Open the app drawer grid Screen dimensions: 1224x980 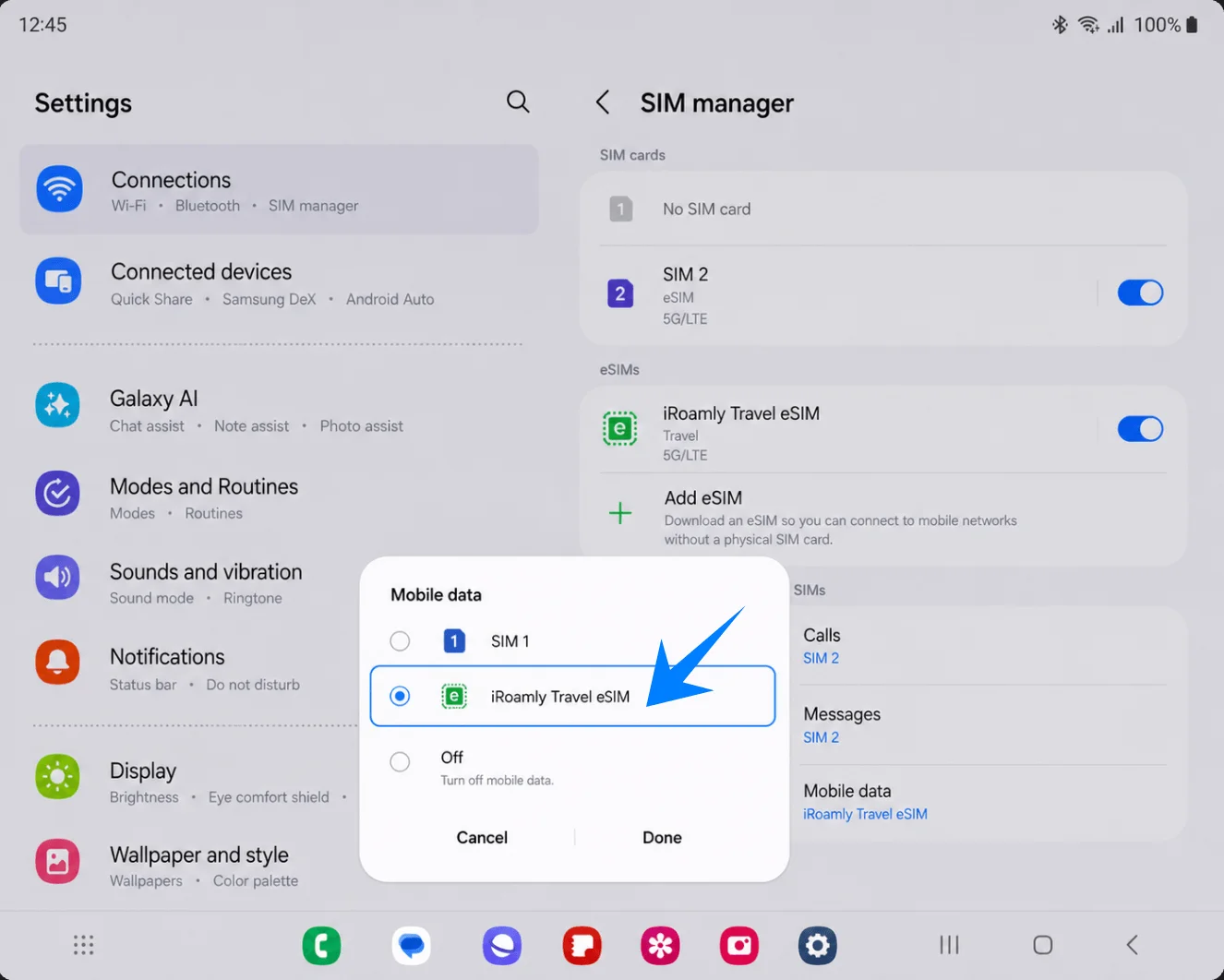[84, 945]
